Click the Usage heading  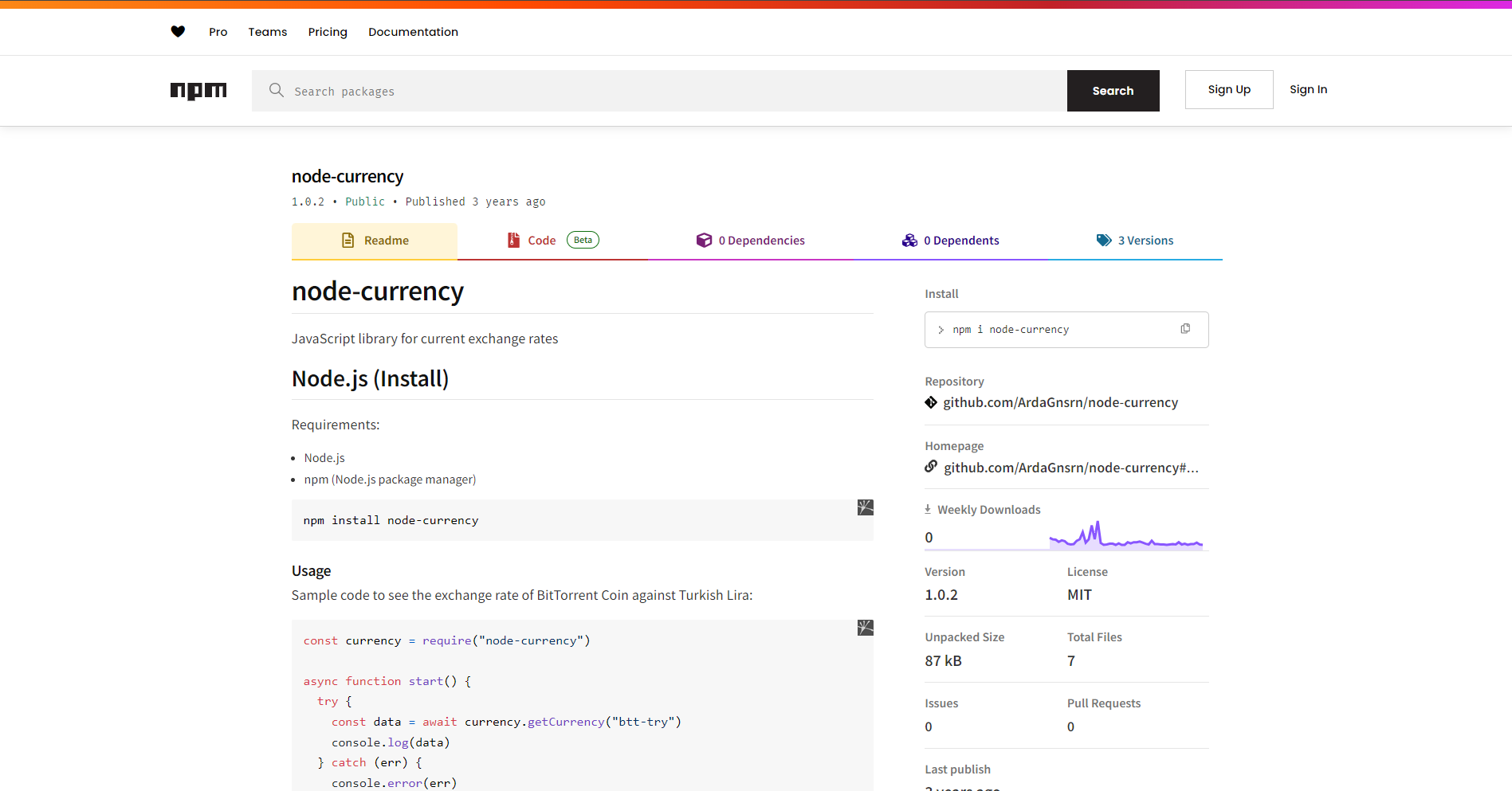point(311,571)
